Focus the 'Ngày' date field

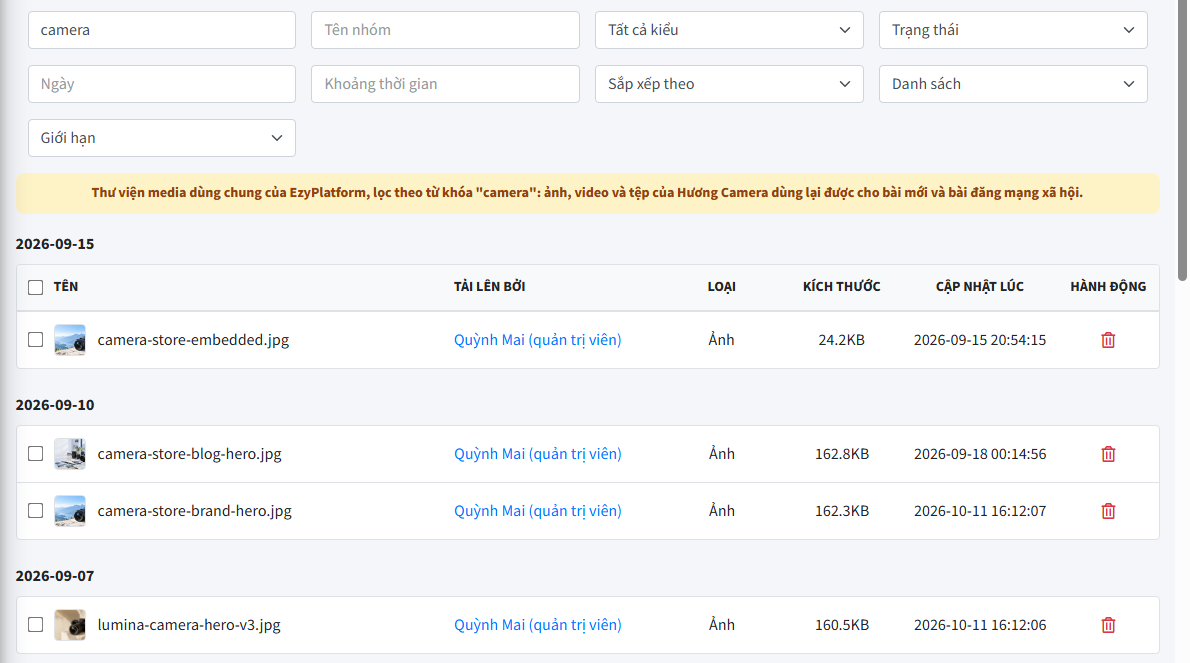pyautogui.click(x=162, y=84)
